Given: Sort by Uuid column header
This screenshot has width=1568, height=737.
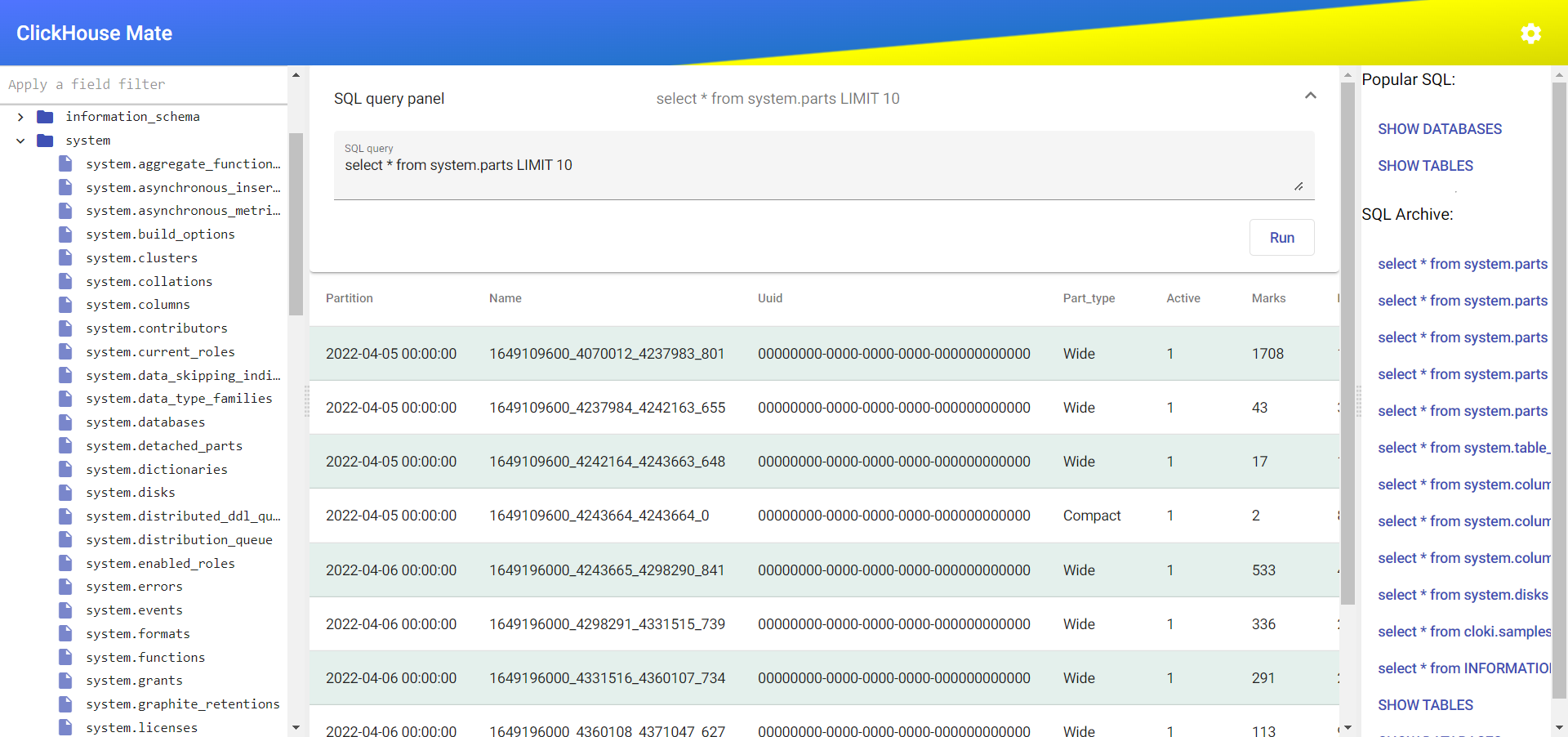Looking at the screenshot, I should pyautogui.click(x=769, y=298).
